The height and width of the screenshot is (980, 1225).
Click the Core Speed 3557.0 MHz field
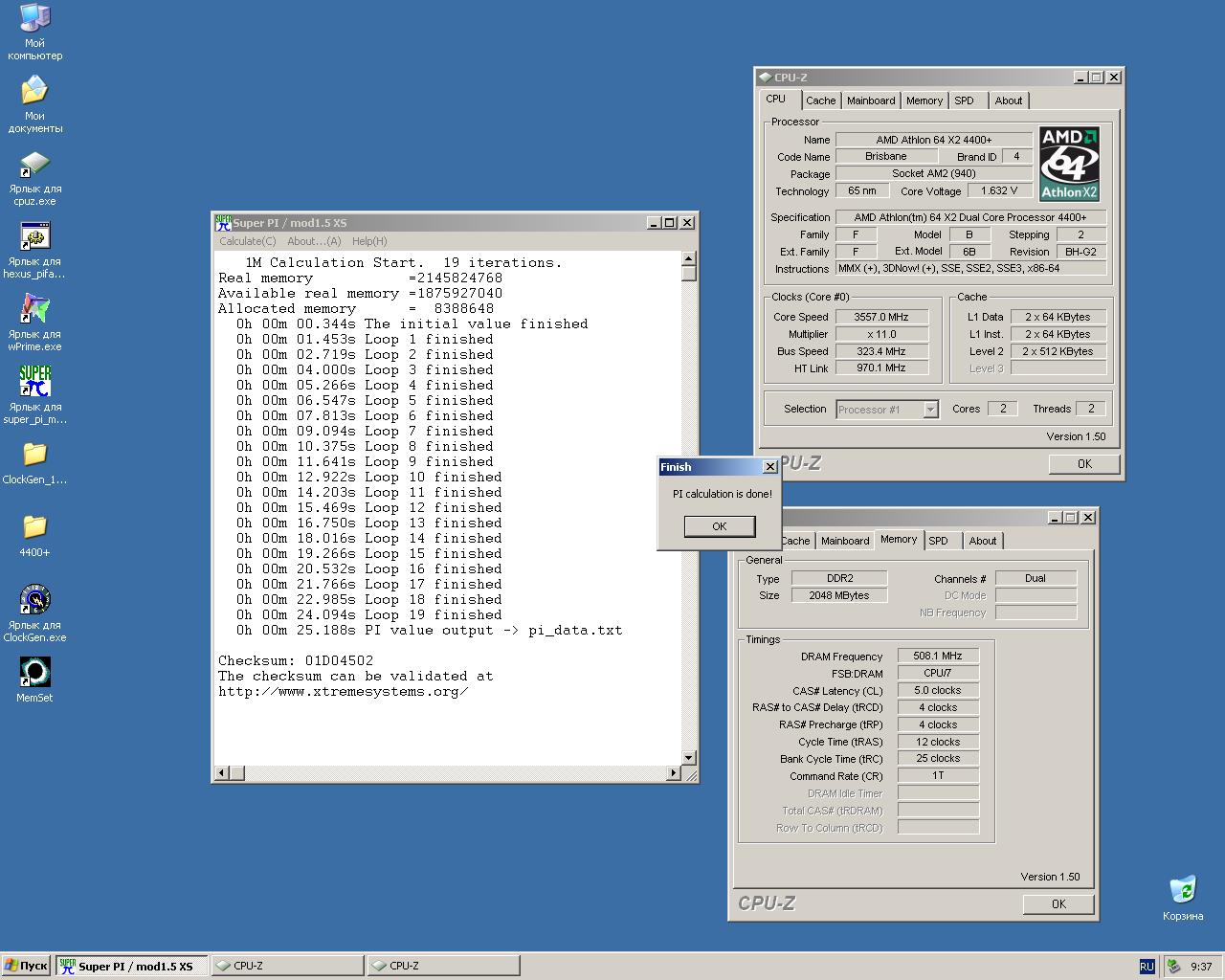pyautogui.click(x=881, y=317)
